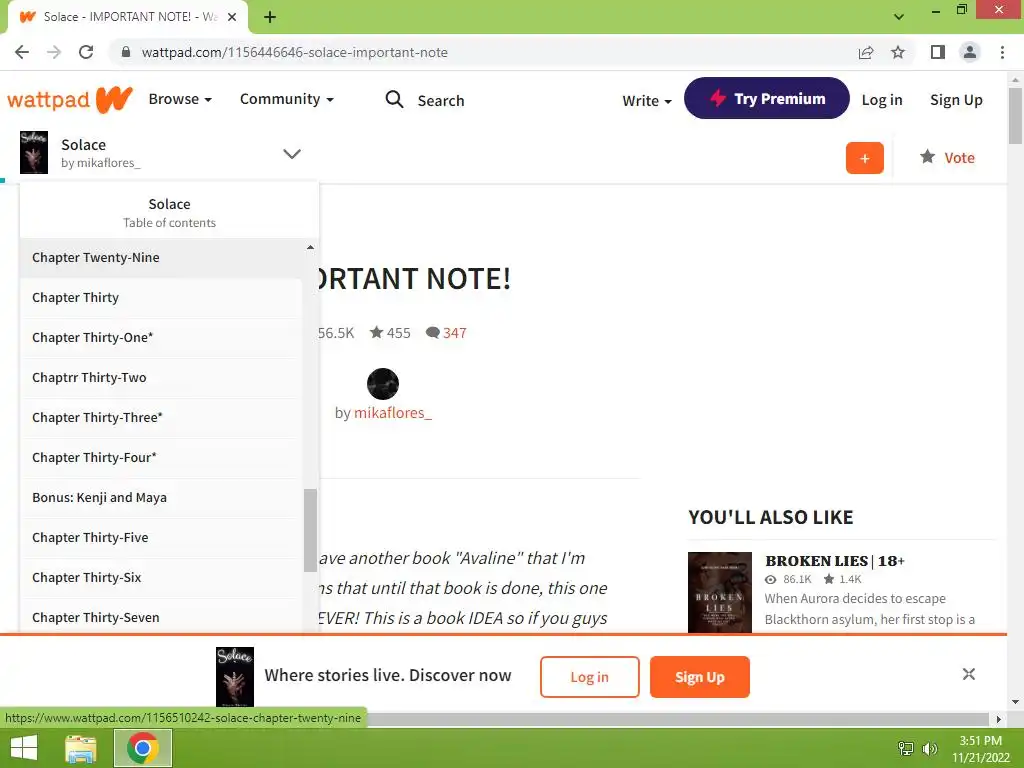Bookmark this tab with star icon

[898, 52]
